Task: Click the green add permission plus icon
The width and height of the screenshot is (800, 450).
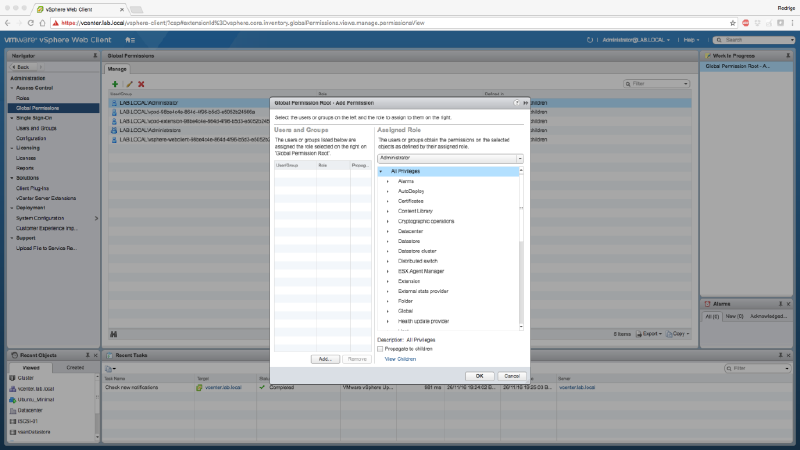Action: pyautogui.click(x=115, y=84)
